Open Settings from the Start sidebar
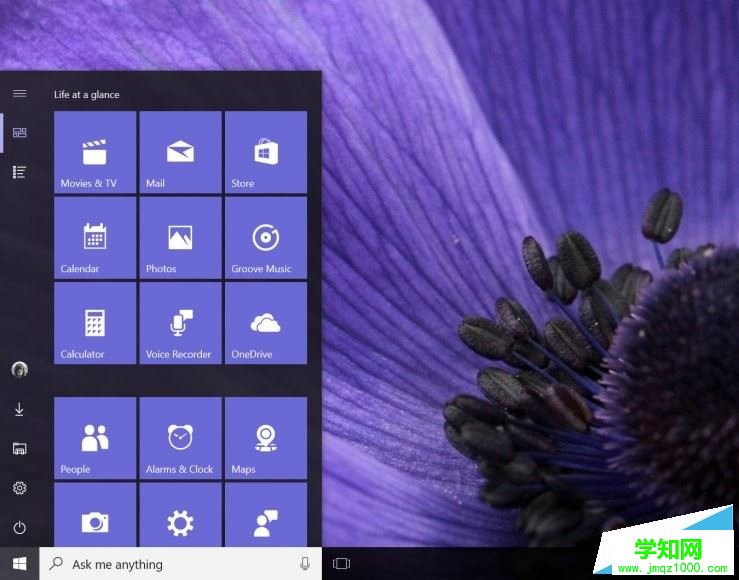 pos(19,488)
